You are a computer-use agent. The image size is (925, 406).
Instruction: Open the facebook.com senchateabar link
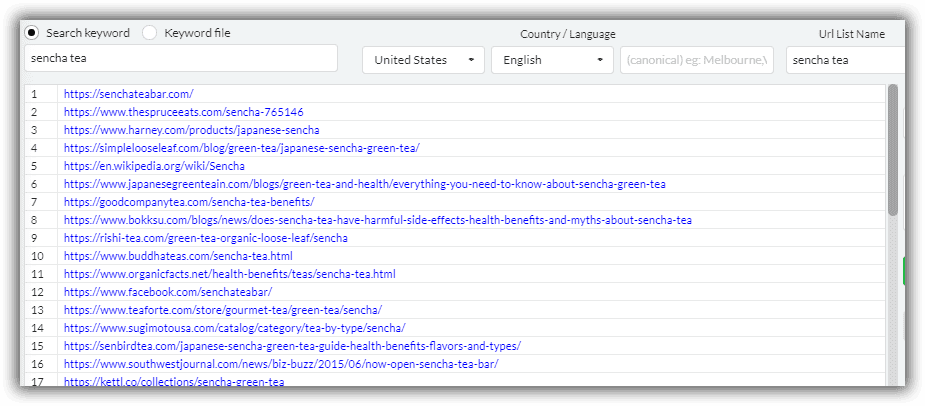pos(168,292)
